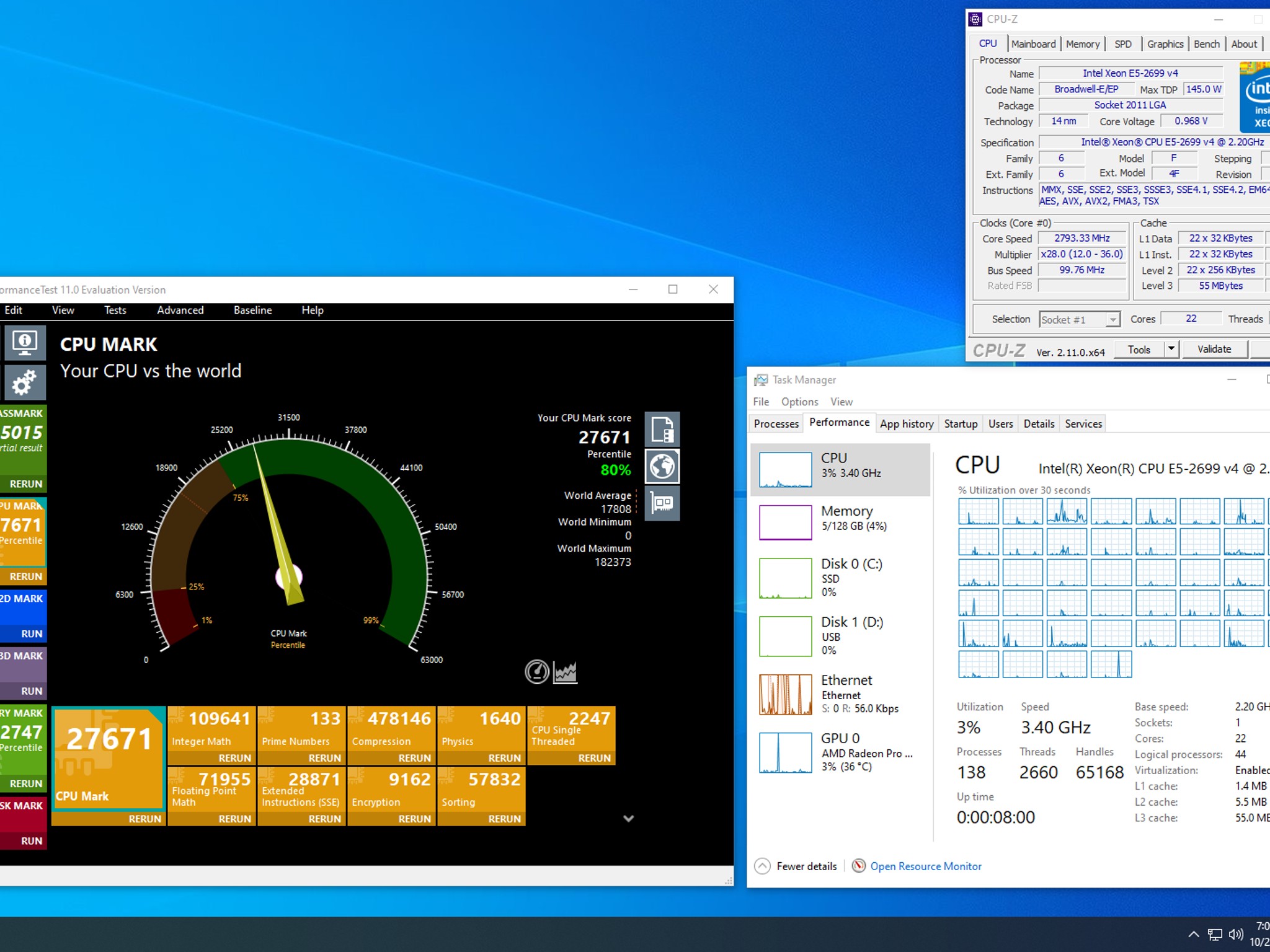Switch to the About tab in CPU-Z
The image size is (1270, 952).
[1244, 44]
